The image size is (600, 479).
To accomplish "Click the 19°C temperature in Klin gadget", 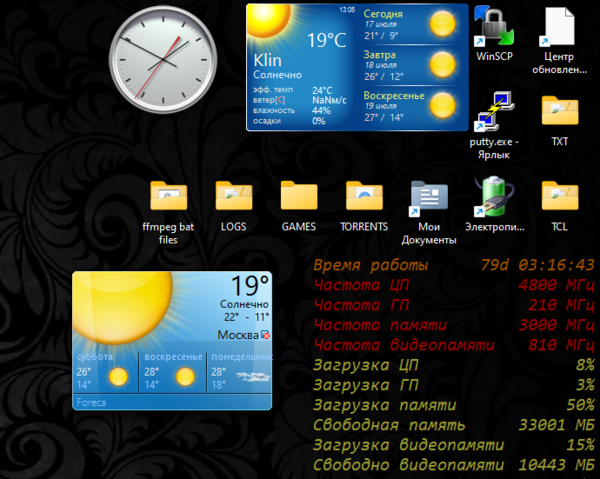I will (326, 40).
